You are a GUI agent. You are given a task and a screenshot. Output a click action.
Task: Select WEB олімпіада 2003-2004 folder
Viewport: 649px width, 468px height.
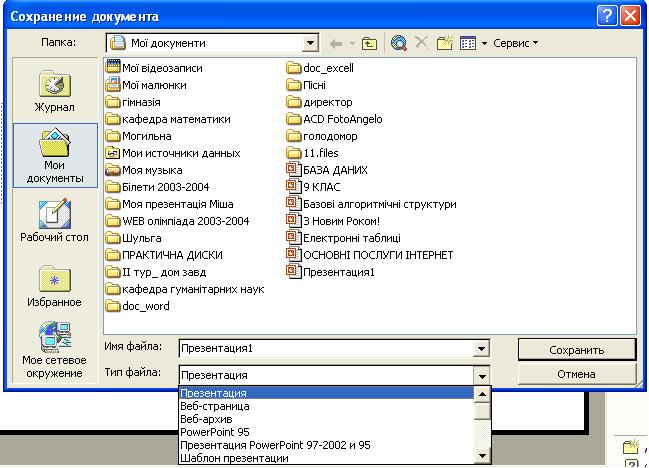click(178, 221)
